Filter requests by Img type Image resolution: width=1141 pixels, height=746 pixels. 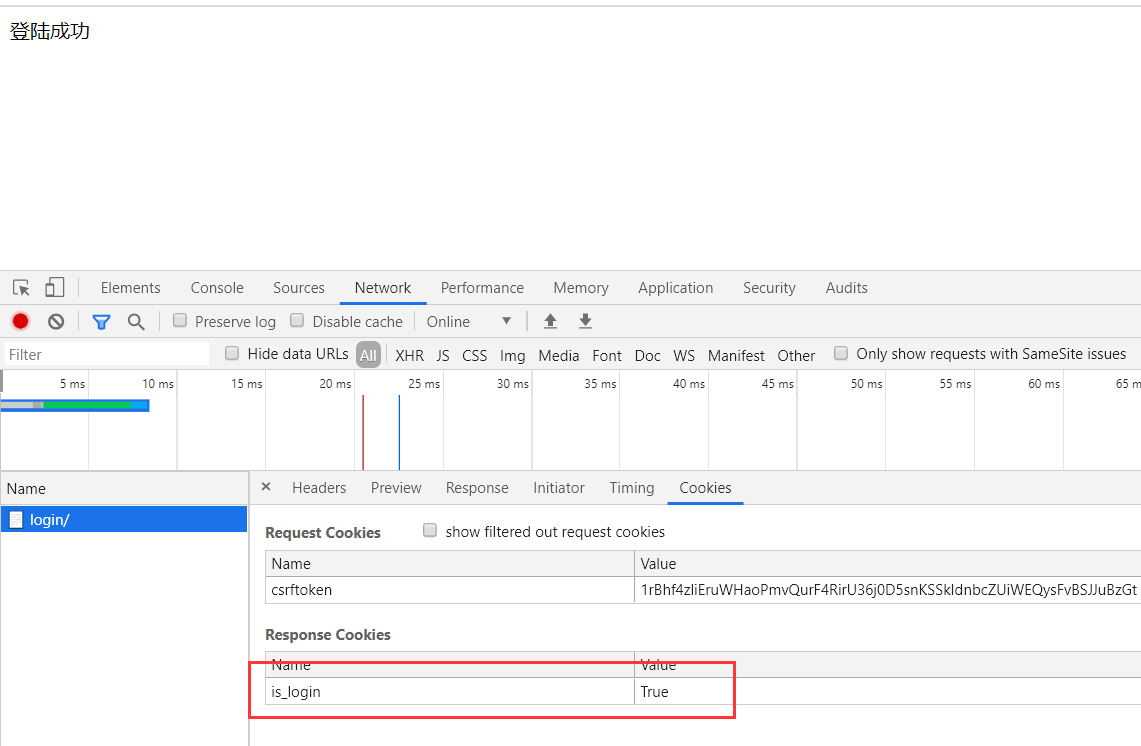[x=512, y=355]
